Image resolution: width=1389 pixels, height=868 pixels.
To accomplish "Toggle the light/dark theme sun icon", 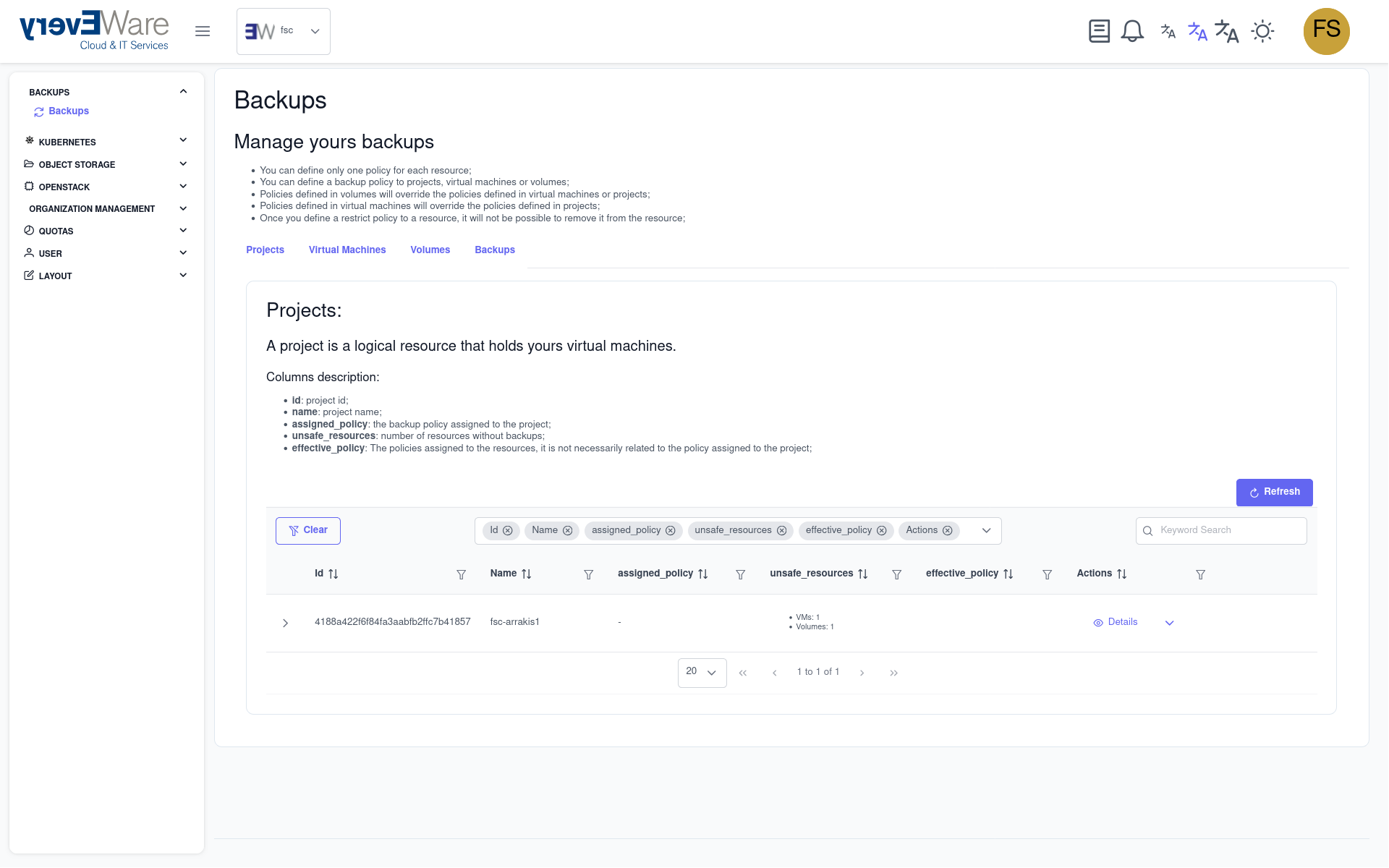I will tap(1262, 31).
